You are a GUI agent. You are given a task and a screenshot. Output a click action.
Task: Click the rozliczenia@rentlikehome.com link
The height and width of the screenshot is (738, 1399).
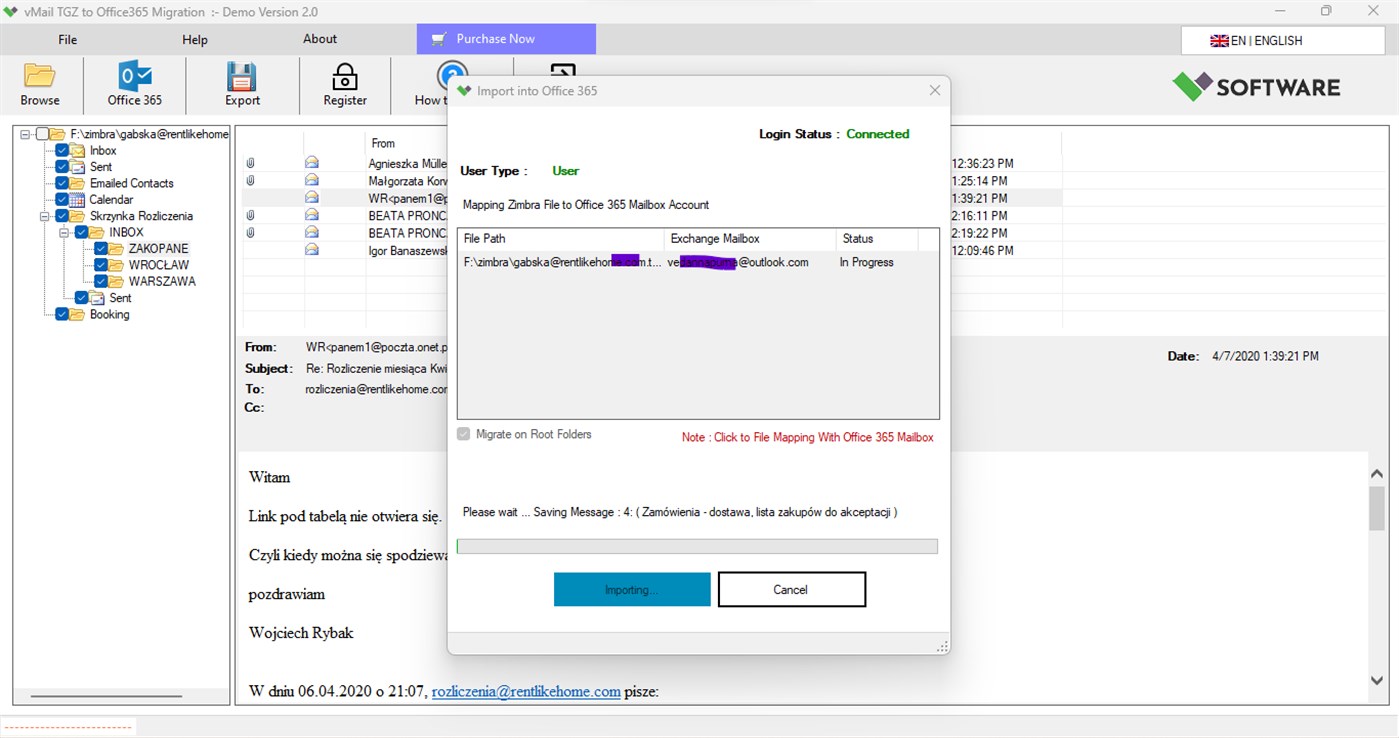tap(526, 691)
